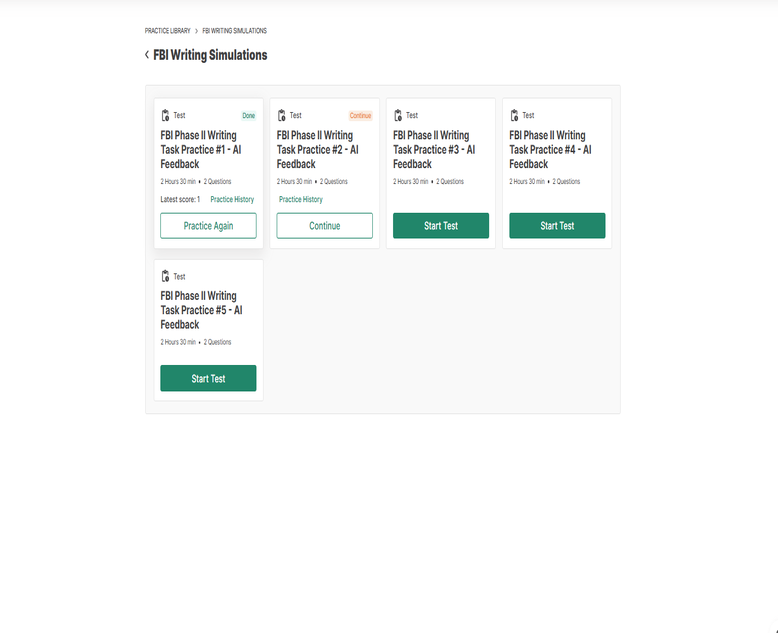
Task: Click the clipboard test icon on Practice #4 card
Action: [514, 116]
